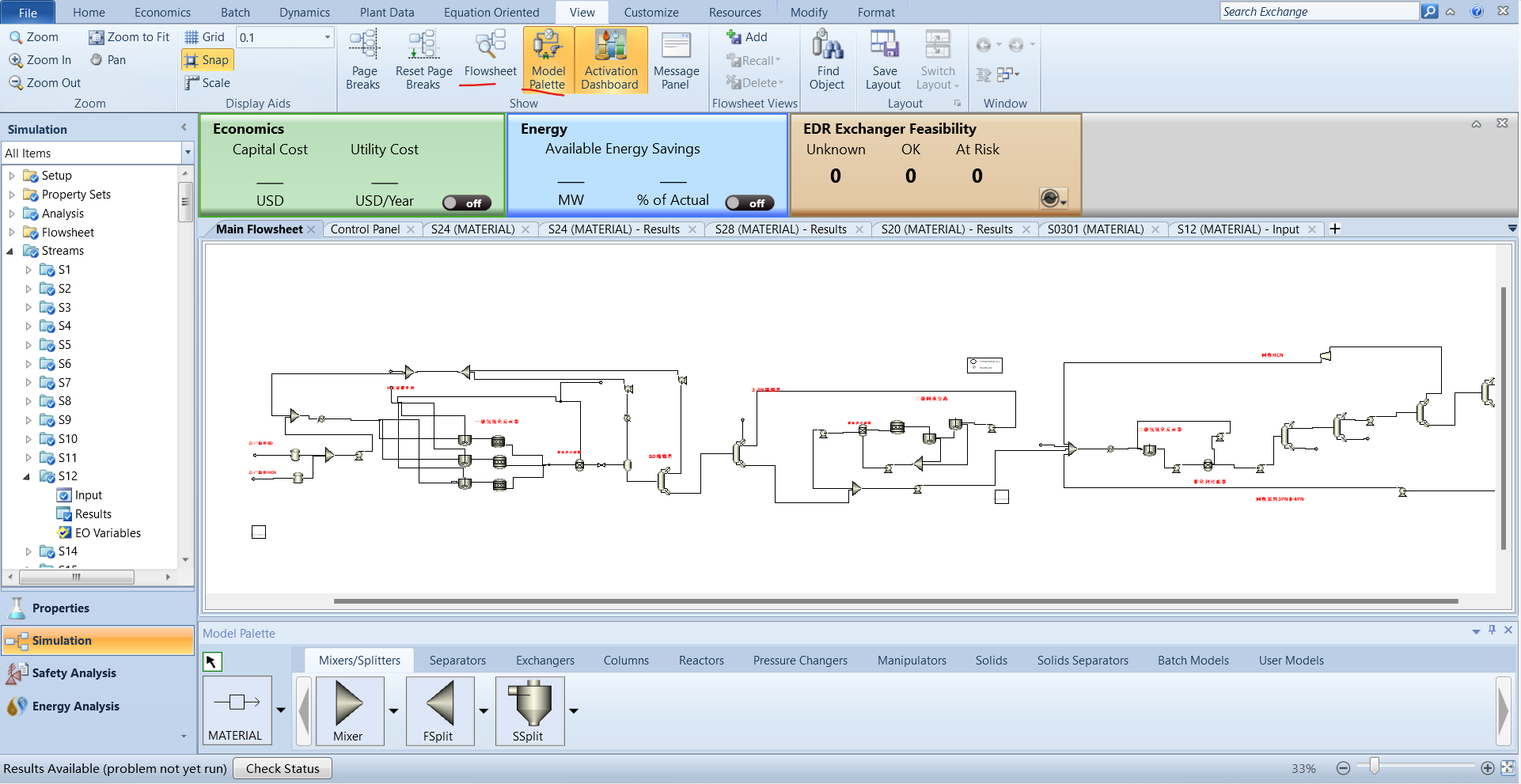Click Zoom to Fit tool
This screenshot has width=1521, height=784.
coord(129,37)
